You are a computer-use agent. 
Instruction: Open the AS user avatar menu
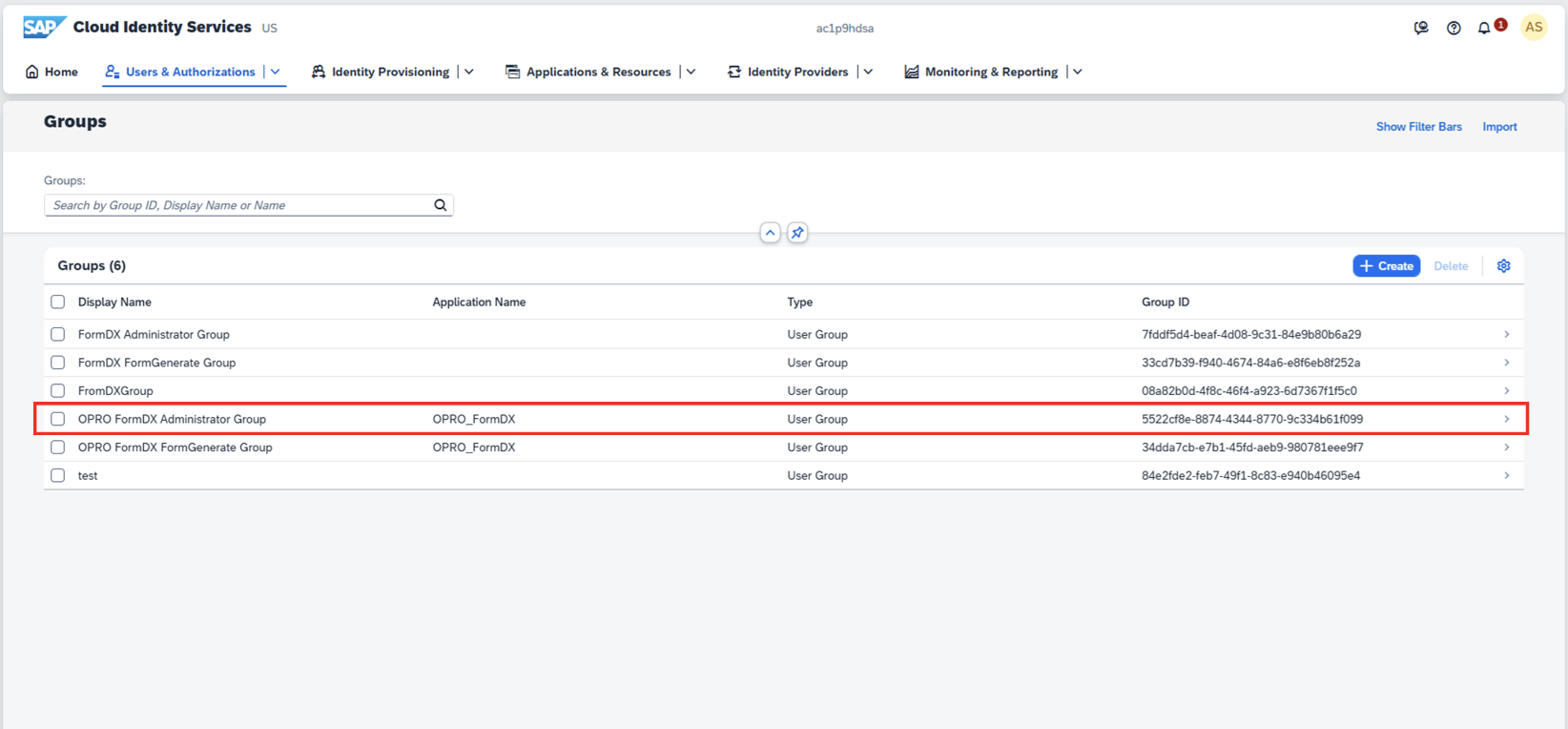coord(1534,28)
